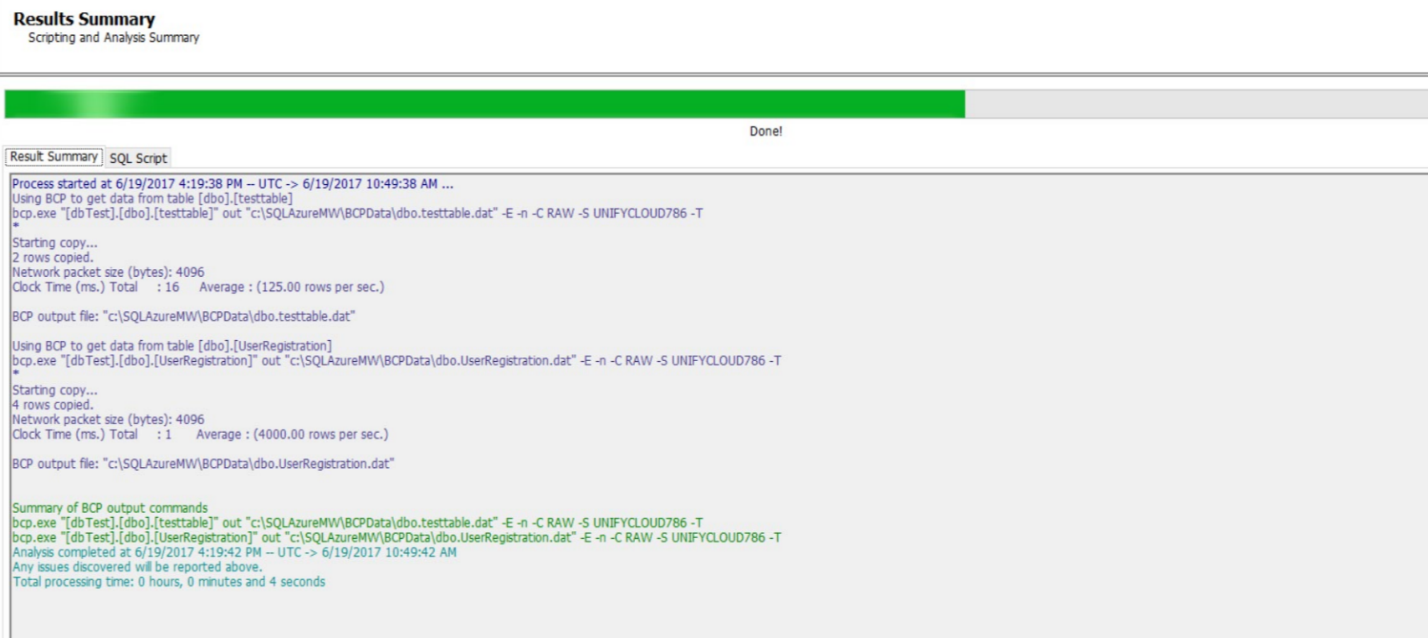Click the 'Analysis completed at 6/19/2017 4:19:42 PM' line

(x=234, y=552)
